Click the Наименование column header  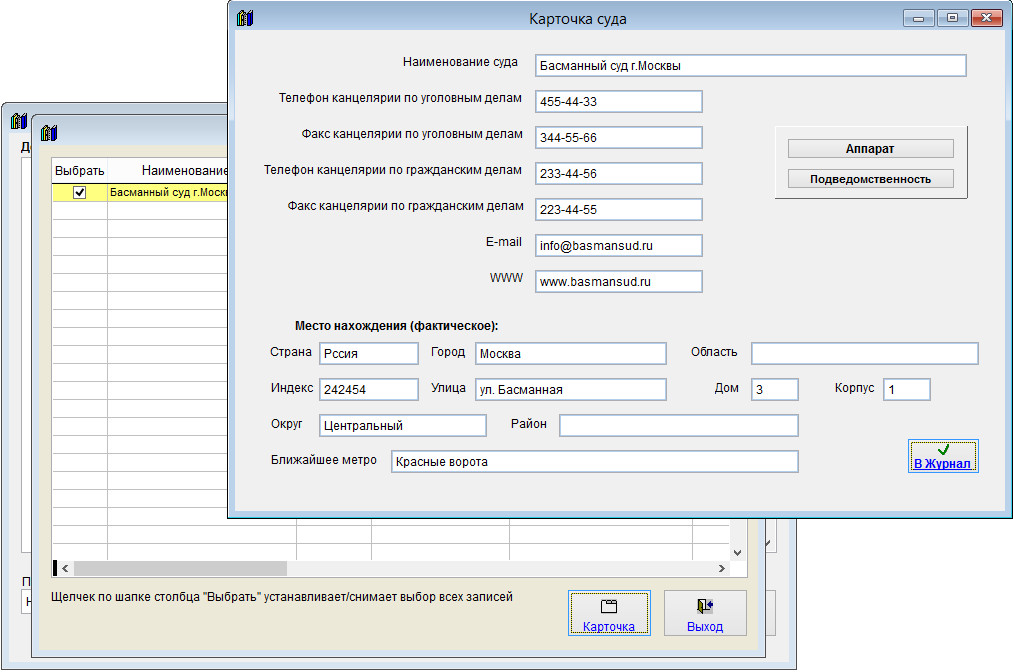point(185,171)
